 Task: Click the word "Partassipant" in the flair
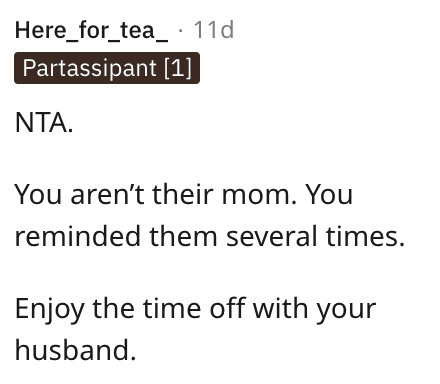click(x=90, y=68)
